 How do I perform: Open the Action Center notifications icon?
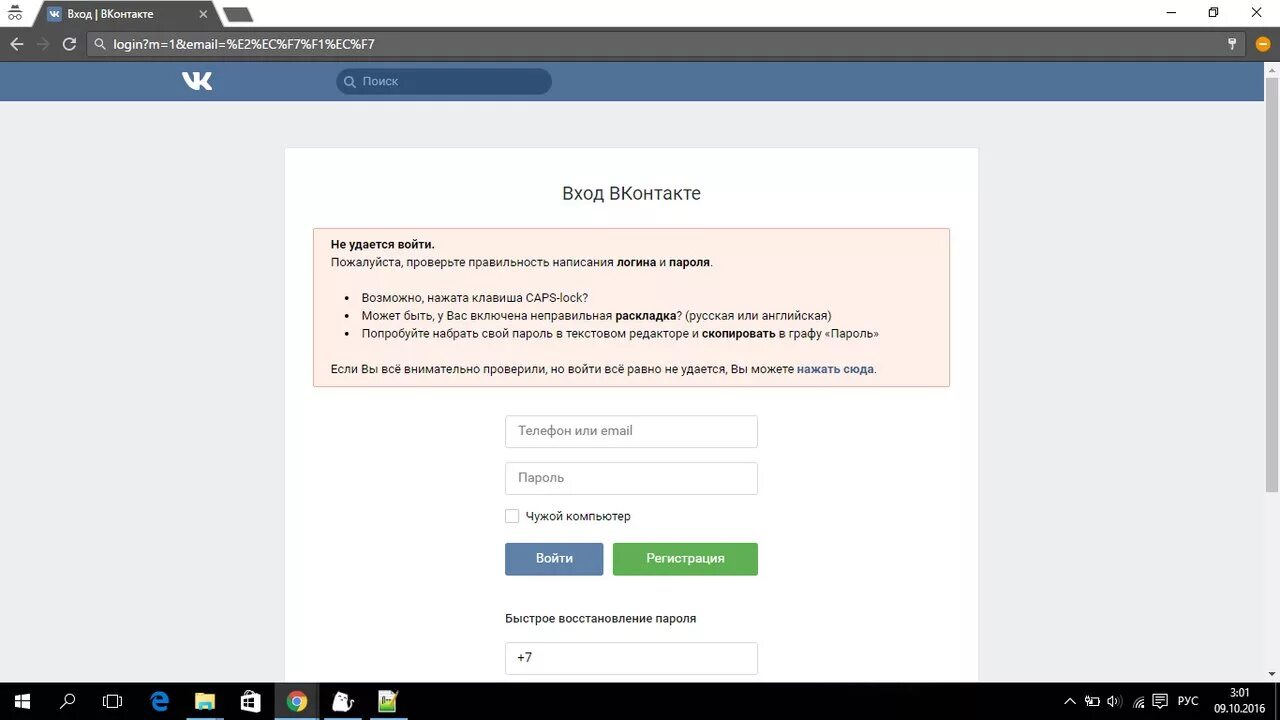coord(1161,701)
